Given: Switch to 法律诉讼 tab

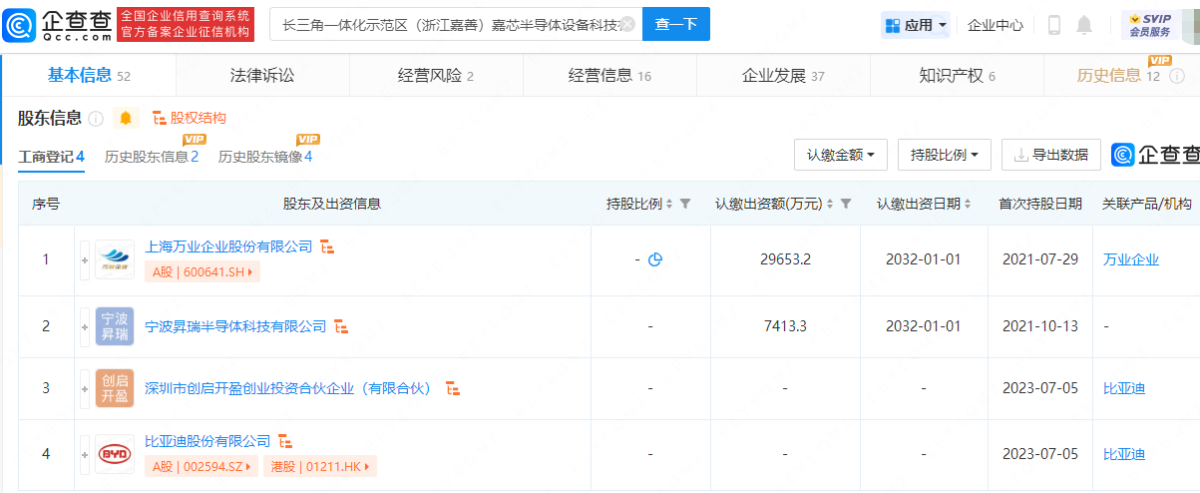Looking at the screenshot, I should [x=262, y=75].
